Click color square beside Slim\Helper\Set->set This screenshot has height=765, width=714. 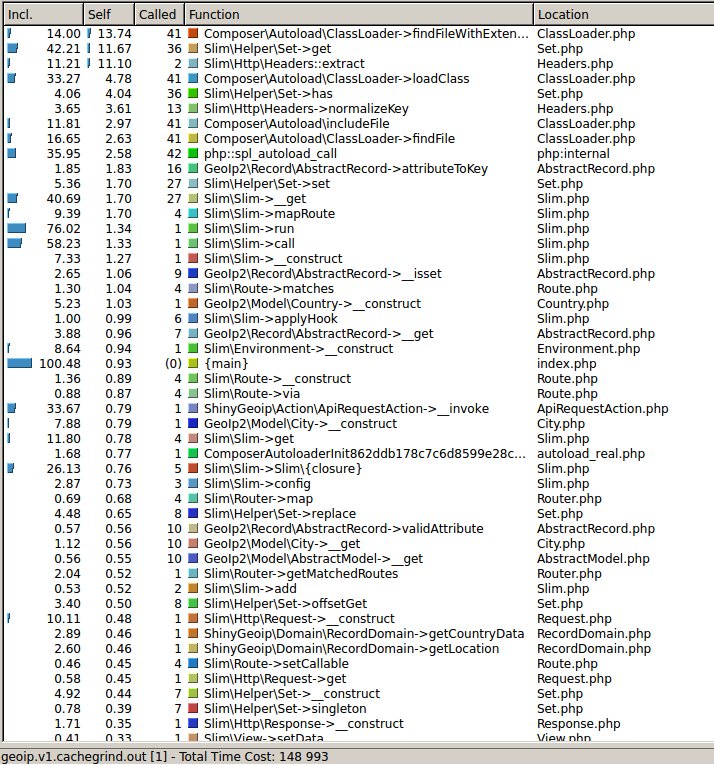[x=193, y=183]
